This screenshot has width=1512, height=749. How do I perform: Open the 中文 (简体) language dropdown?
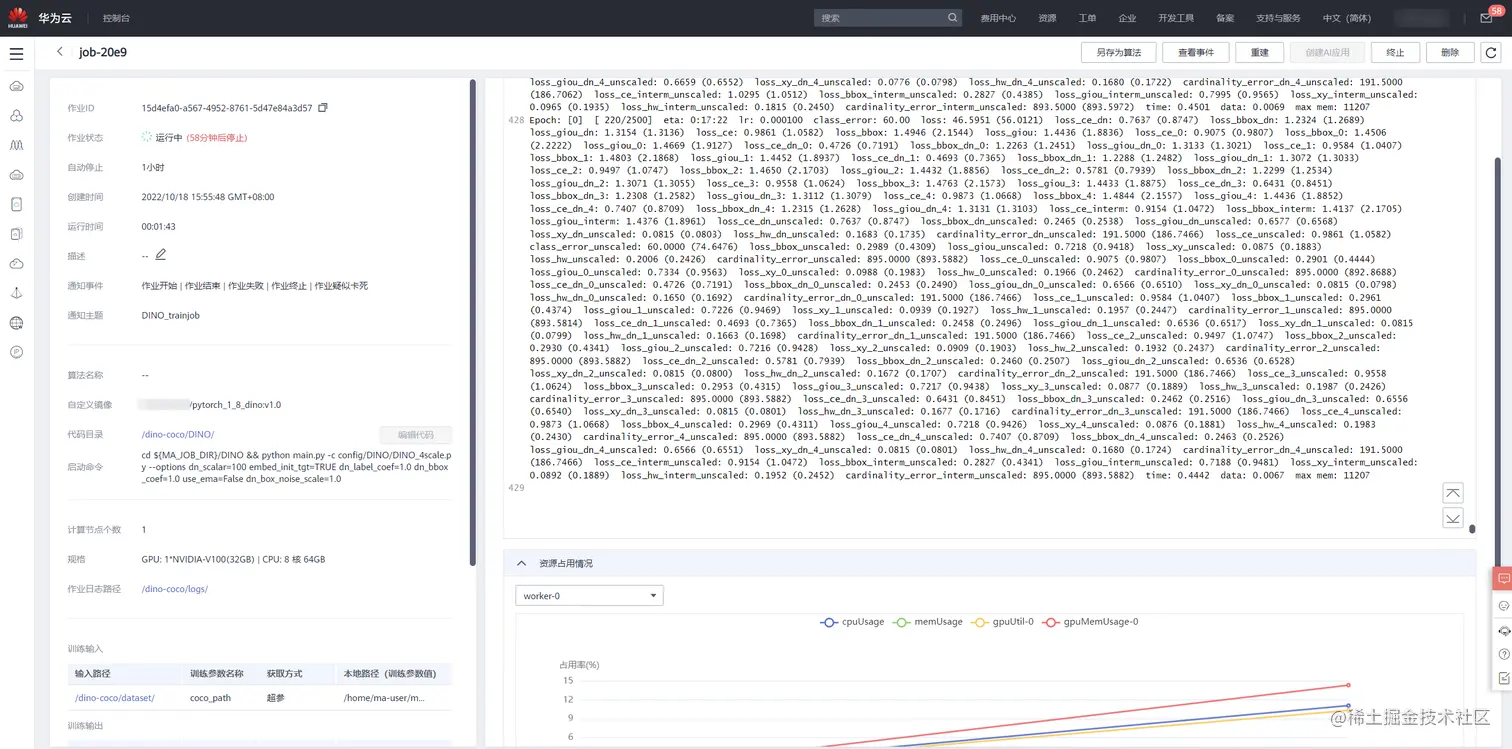coord(1346,18)
